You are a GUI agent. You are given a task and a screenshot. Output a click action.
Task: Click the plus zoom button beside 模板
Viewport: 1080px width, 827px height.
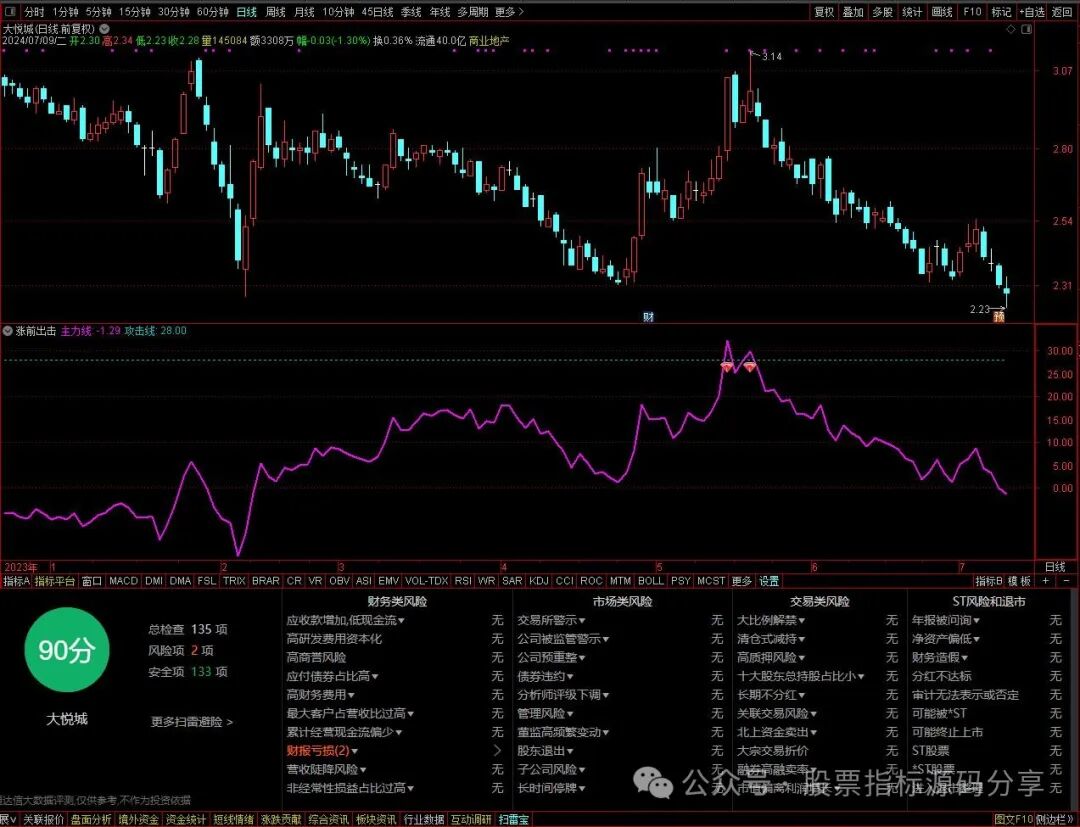point(1046,581)
